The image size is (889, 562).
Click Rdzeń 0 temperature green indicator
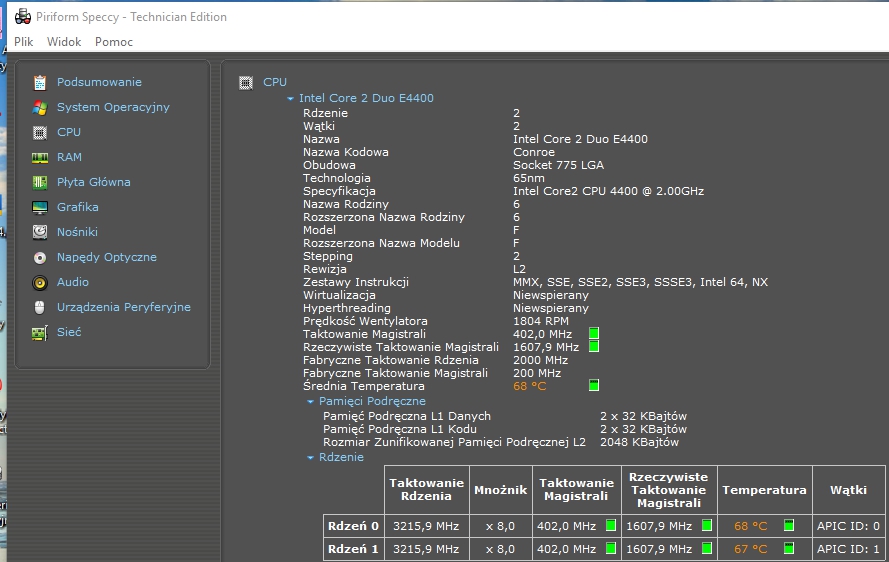[789, 525]
